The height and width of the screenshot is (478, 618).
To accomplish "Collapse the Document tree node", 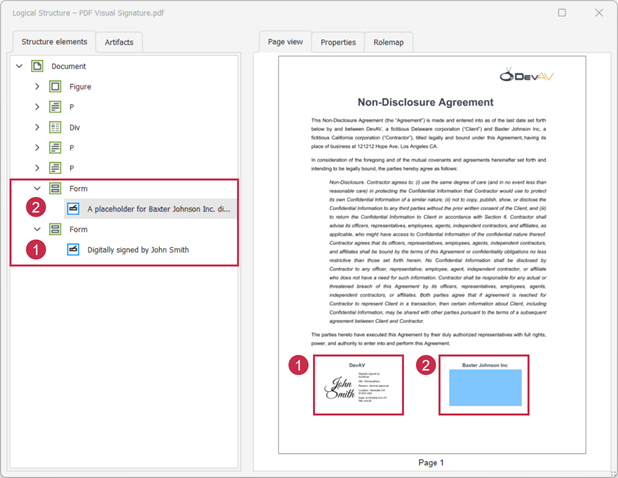I will click(x=19, y=66).
